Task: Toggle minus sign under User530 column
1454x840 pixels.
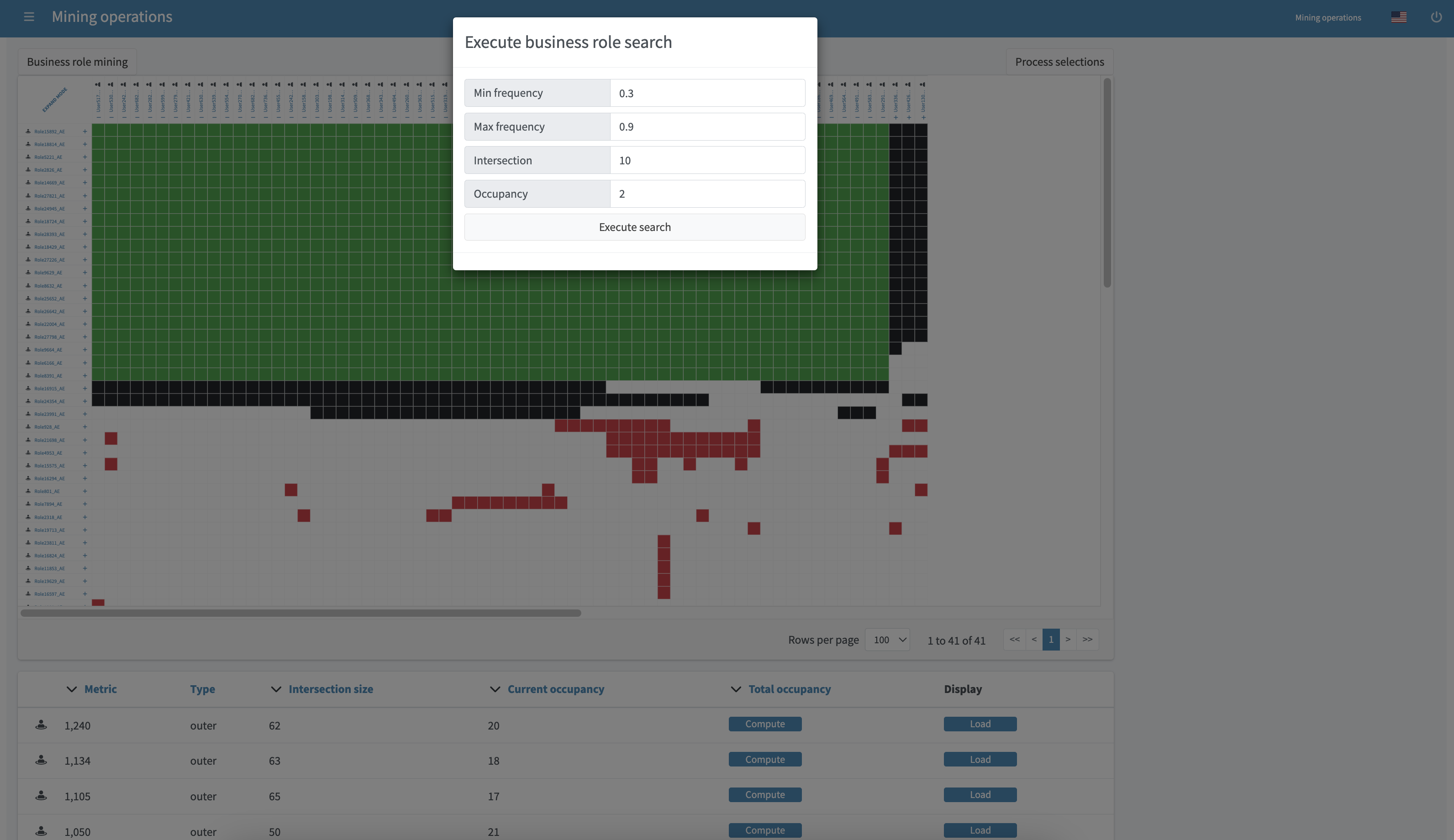Action: (111, 118)
